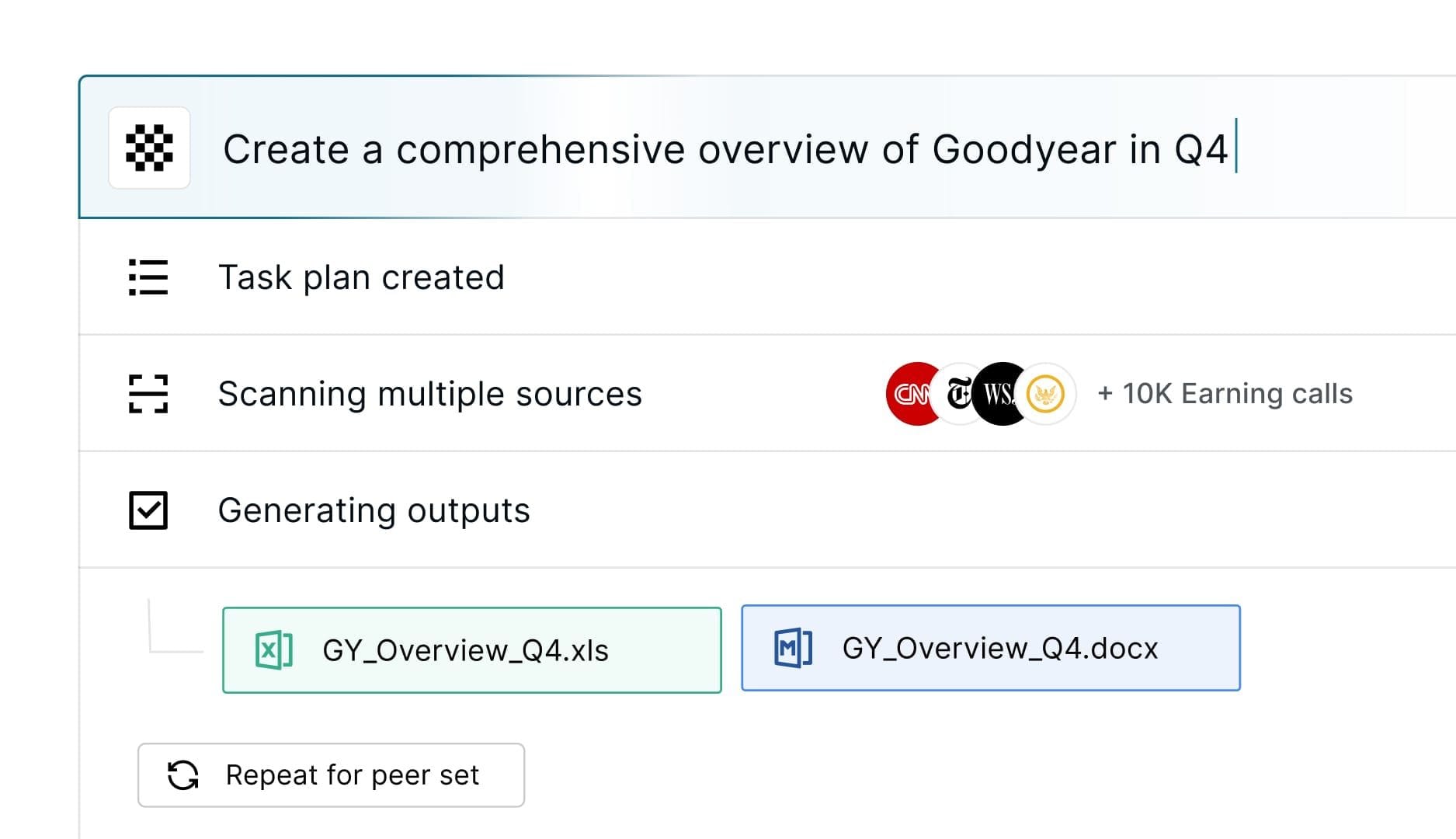Click the scan frame icon
This screenshot has height=839, width=1456.
(x=148, y=394)
